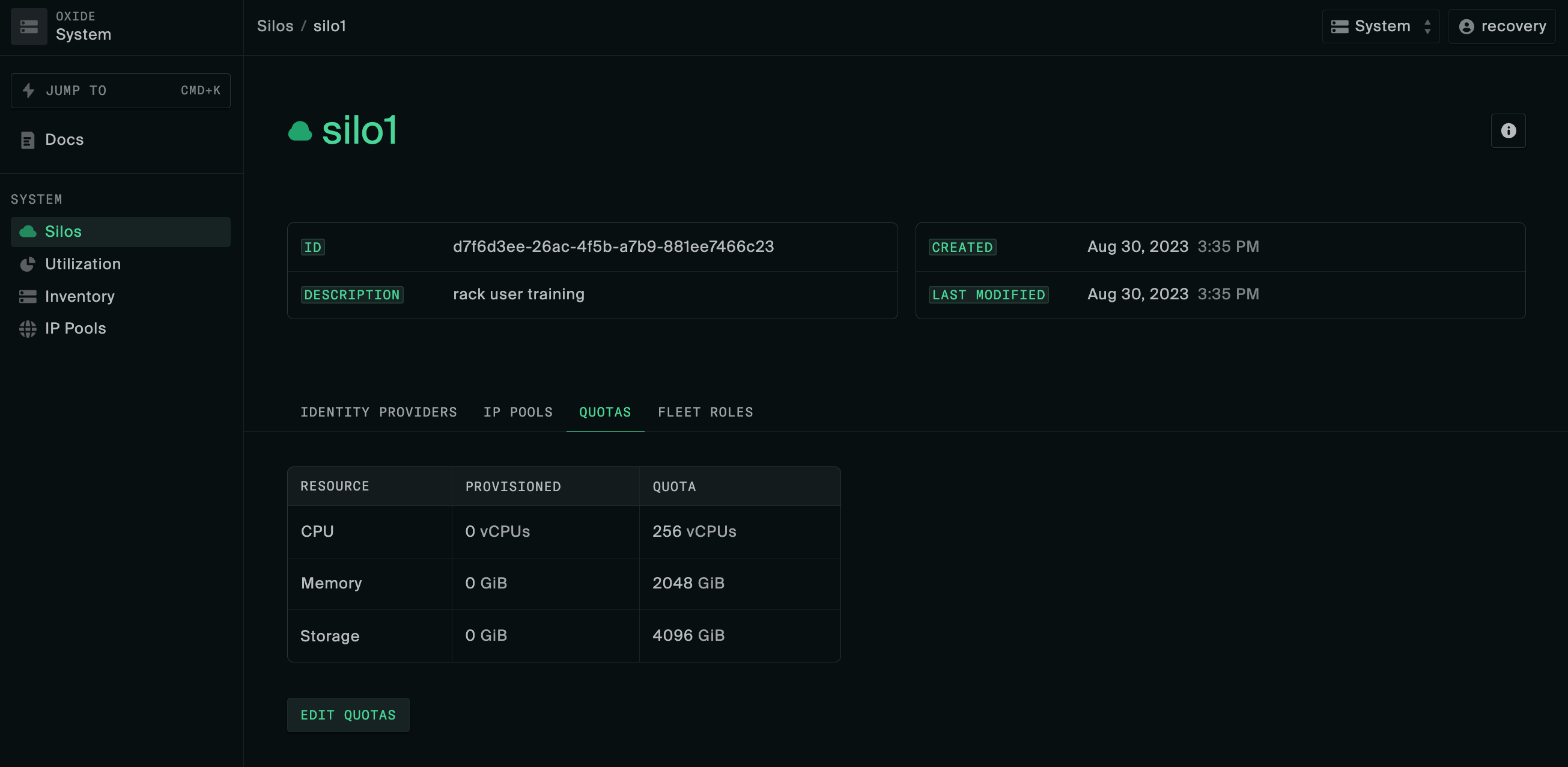Click the silo ID value text
Viewport: 1568px width, 767px height.
coord(613,246)
